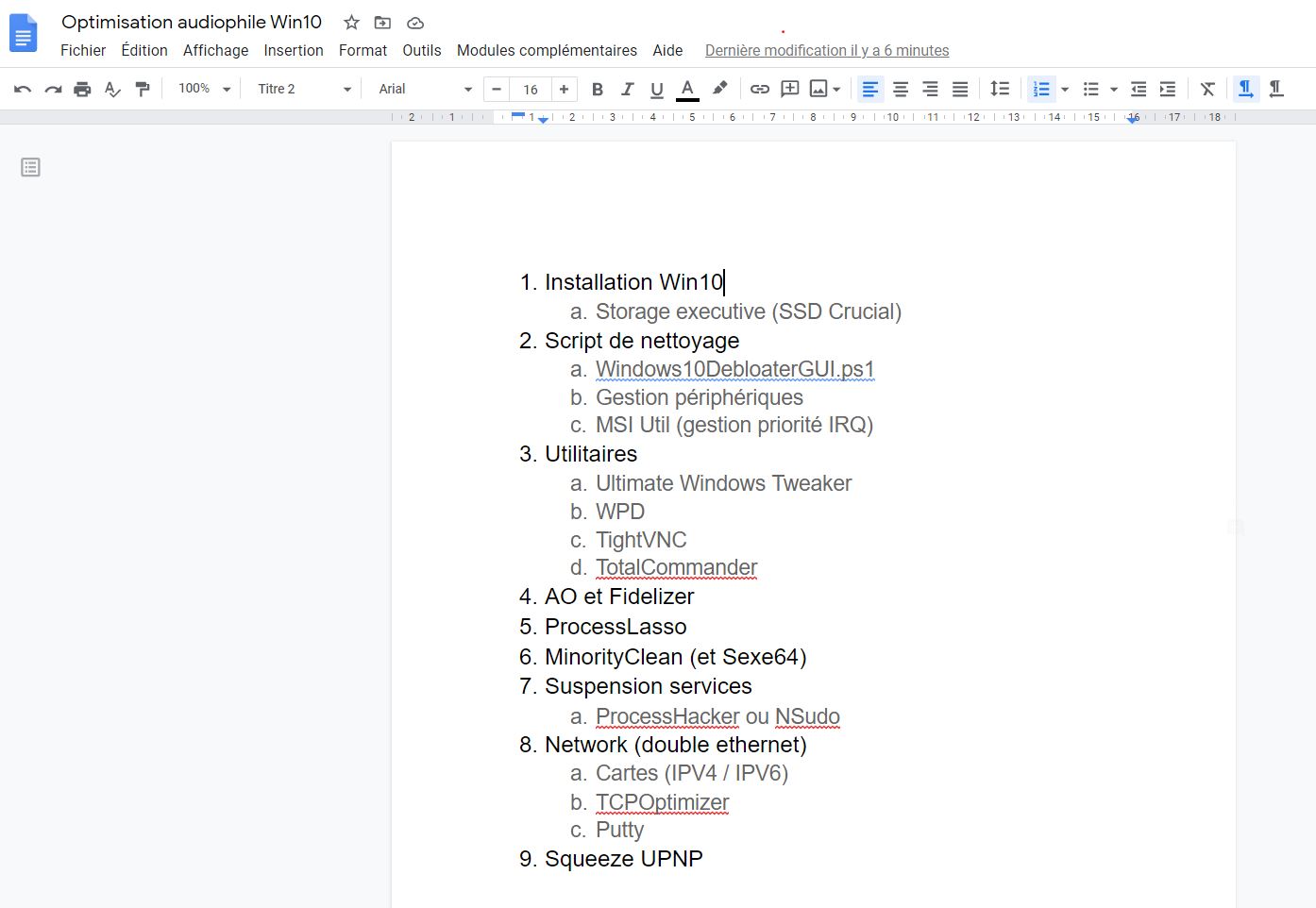Click the Ultimate Windows Tweaker line
1316x908 pixels.
[723, 483]
